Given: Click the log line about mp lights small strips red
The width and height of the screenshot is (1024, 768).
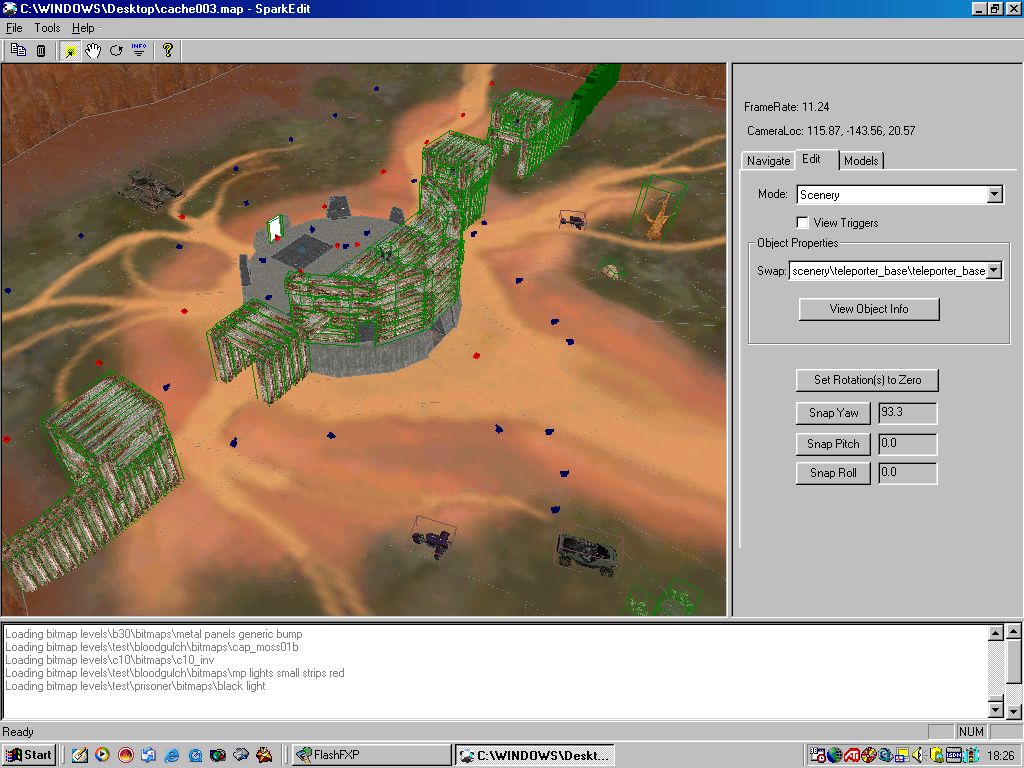Looking at the screenshot, I should coord(174,673).
